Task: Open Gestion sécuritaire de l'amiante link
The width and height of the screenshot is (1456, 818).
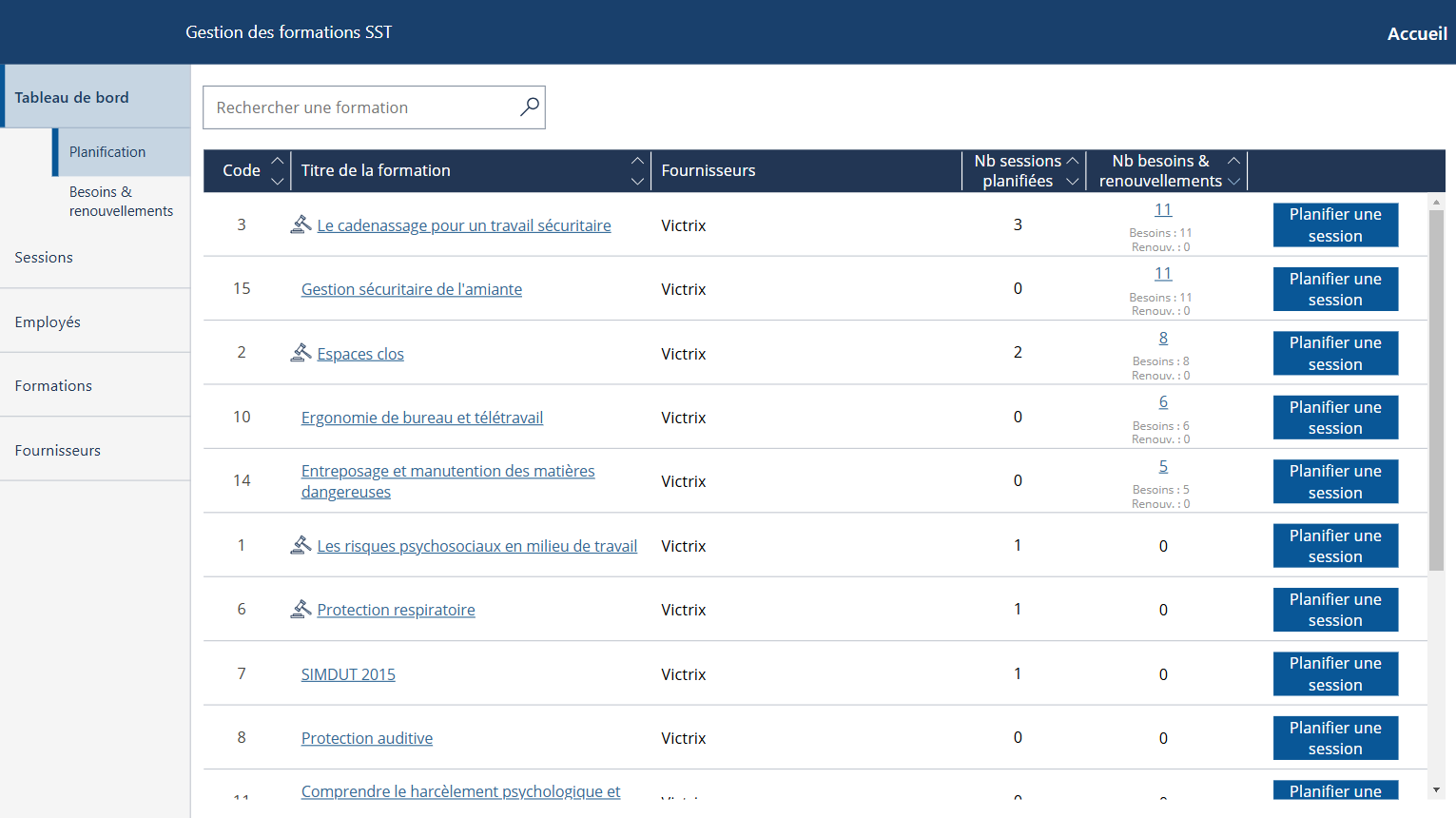Action: [412, 289]
